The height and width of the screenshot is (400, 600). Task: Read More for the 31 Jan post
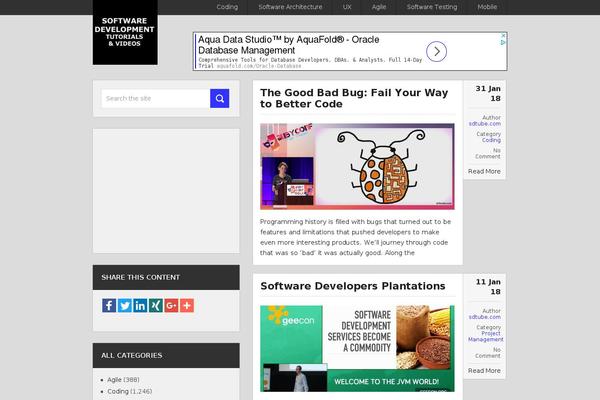[x=484, y=171]
